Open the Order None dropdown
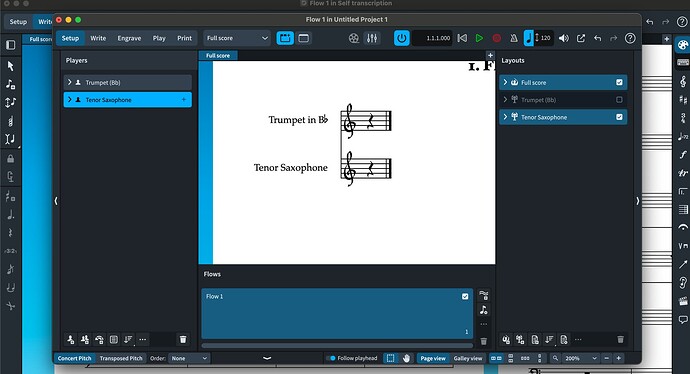This screenshot has height=374, width=690. (189, 358)
